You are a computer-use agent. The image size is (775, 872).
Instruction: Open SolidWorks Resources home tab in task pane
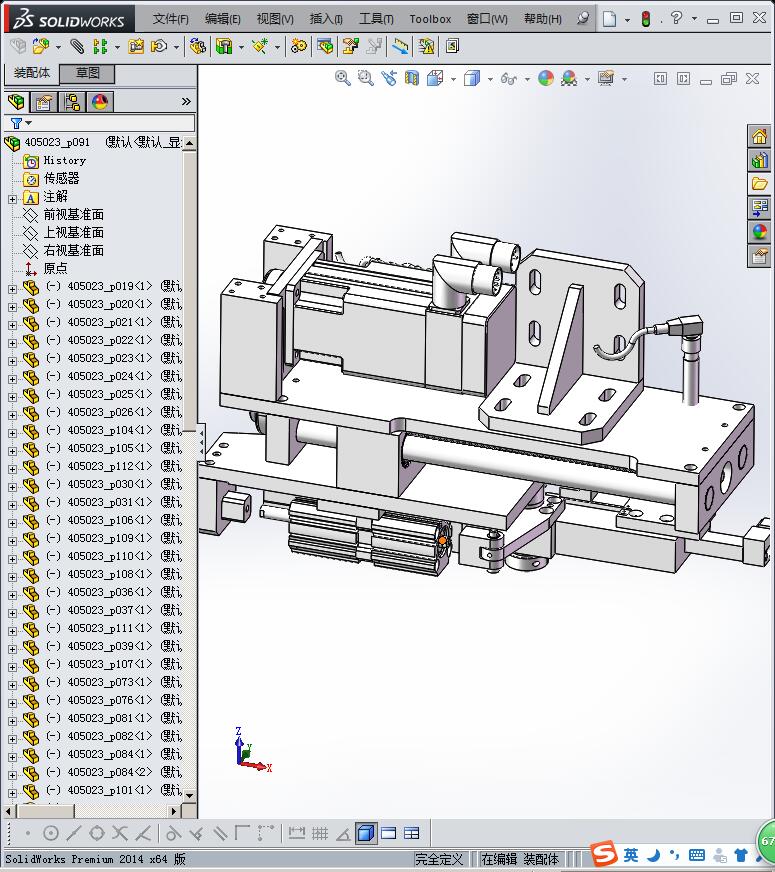tap(759, 136)
